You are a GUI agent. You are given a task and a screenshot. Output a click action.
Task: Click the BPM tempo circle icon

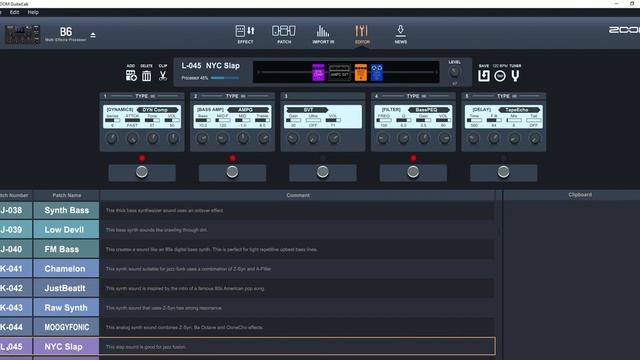500,76
